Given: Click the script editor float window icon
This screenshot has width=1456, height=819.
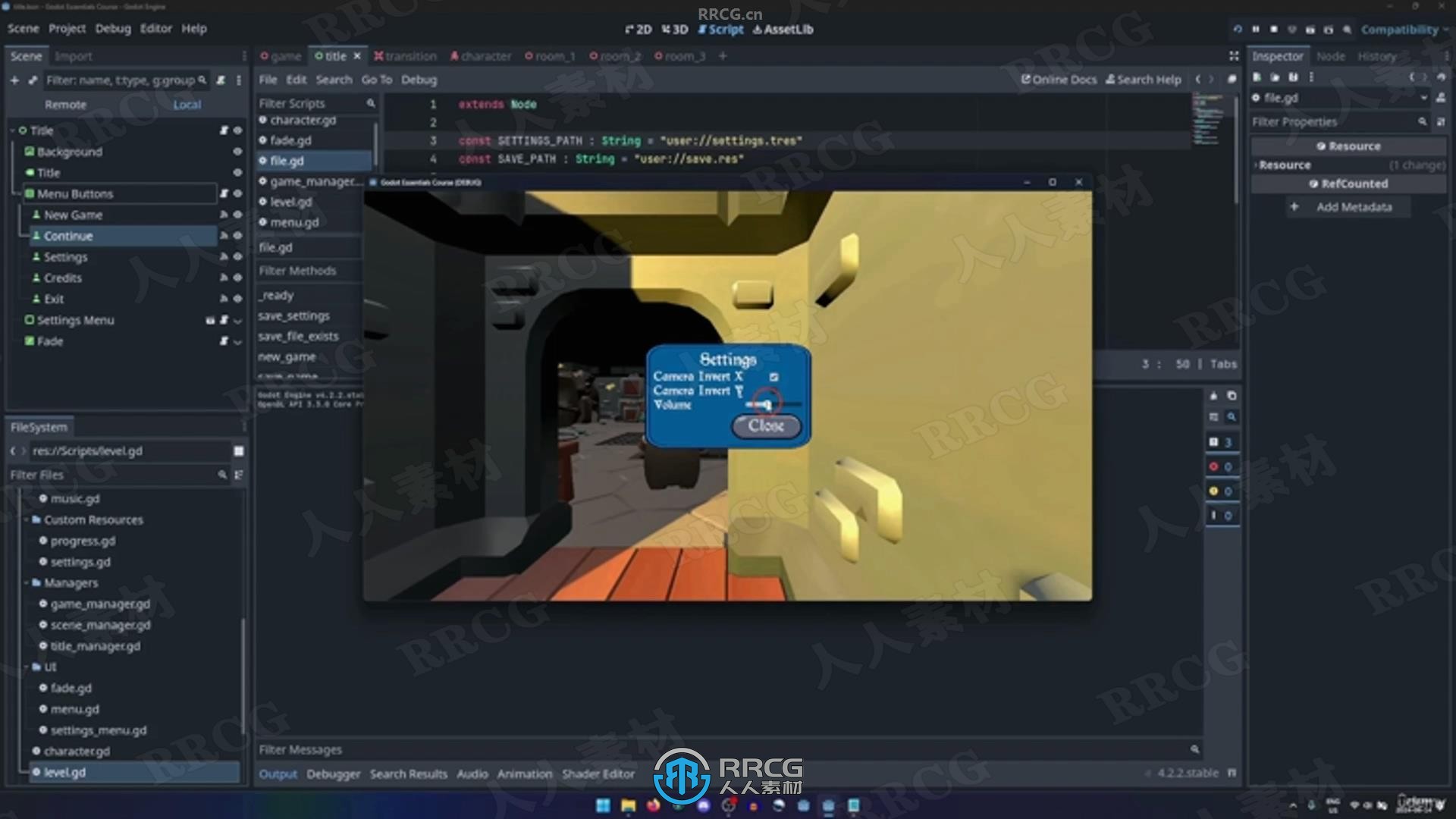Looking at the screenshot, I should pyautogui.click(x=1232, y=80).
